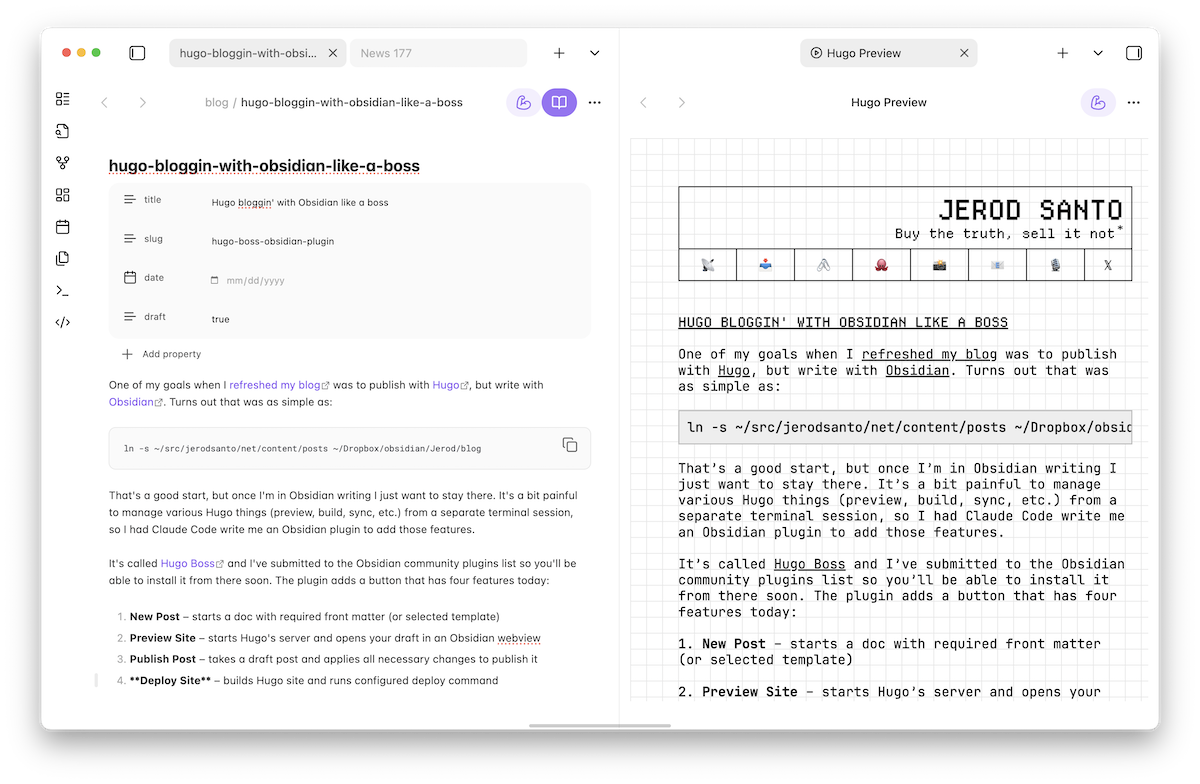
Task: Click the code brackets icon in sidebar
Action: coord(63,322)
